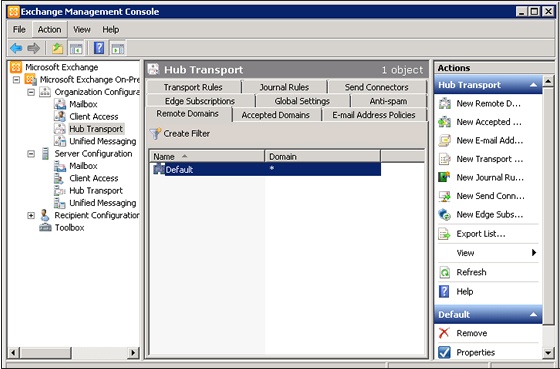Click the forward arrow toolbar icon

click(x=34, y=48)
